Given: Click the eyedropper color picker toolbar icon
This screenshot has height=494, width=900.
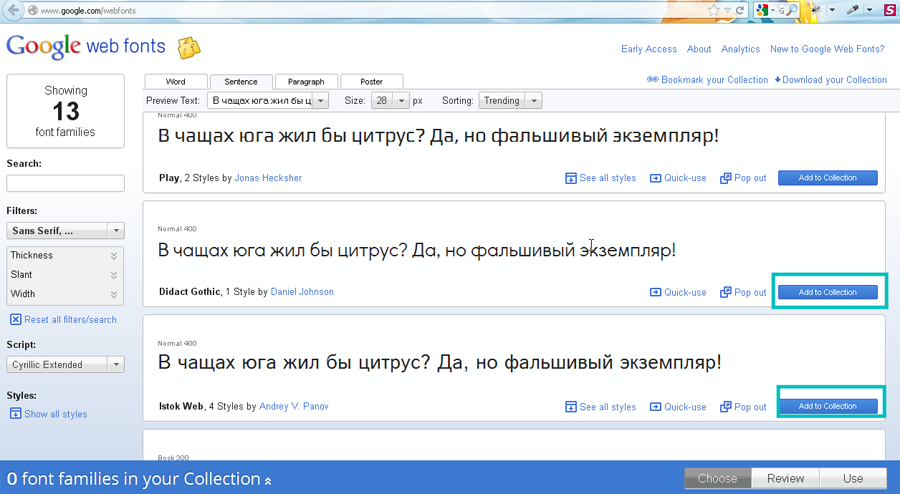Looking at the screenshot, I should 854,10.
